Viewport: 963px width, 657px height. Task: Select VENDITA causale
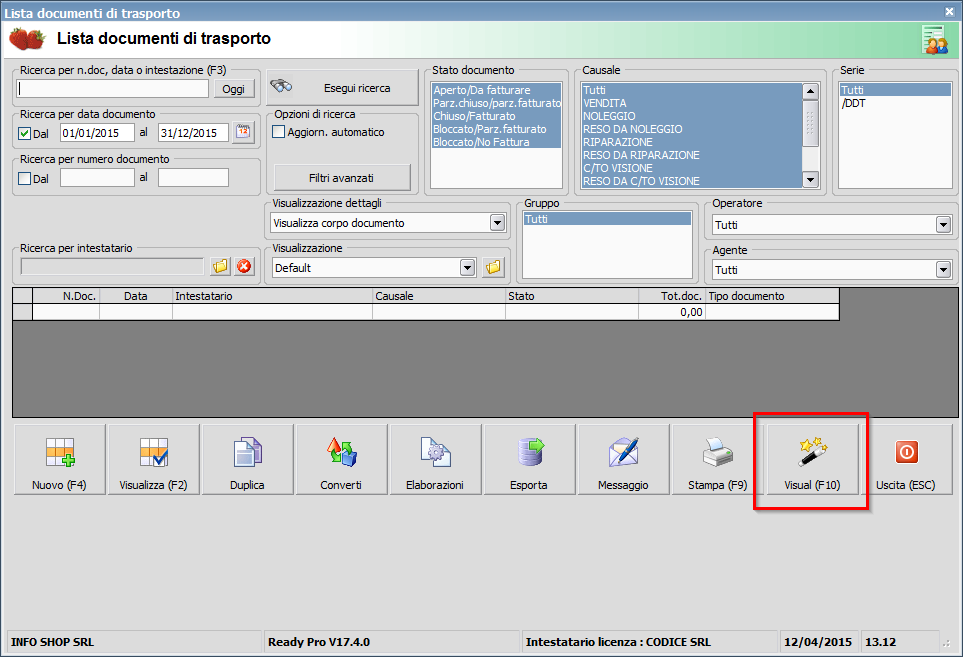[x=692, y=103]
